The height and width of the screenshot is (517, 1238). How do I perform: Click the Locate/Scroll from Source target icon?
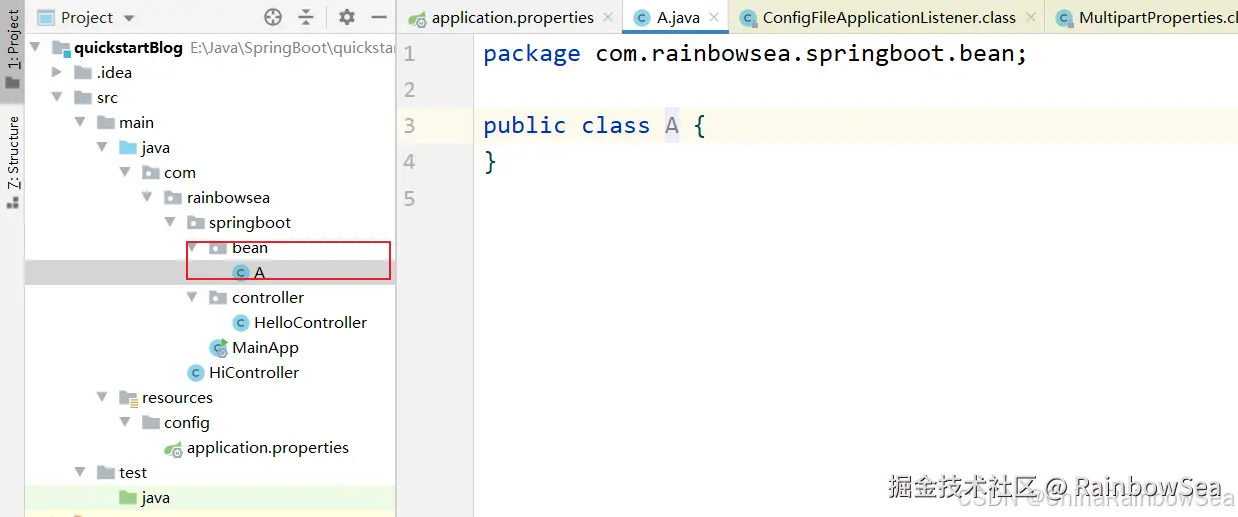click(273, 17)
